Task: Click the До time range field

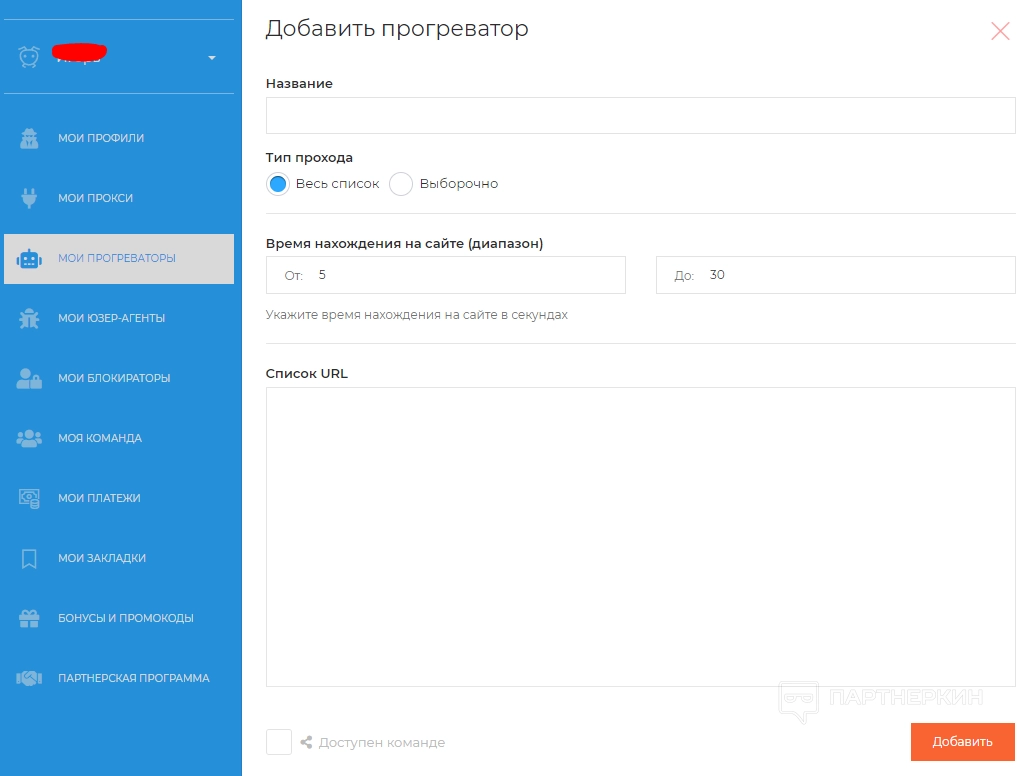Action: 836,275
